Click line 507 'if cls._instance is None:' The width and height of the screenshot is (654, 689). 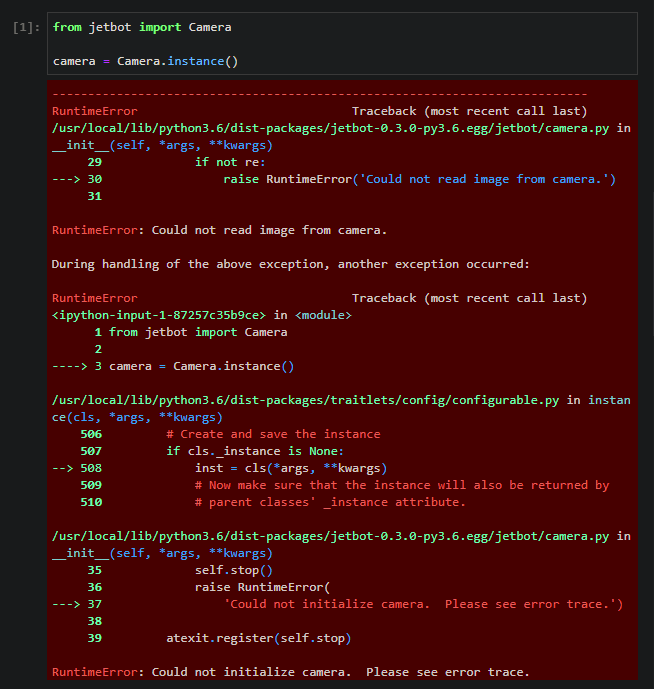[x=255, y=451]
